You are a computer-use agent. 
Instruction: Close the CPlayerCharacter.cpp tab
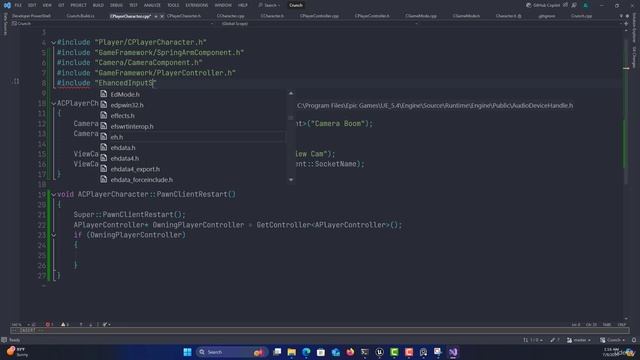(162, 16)
